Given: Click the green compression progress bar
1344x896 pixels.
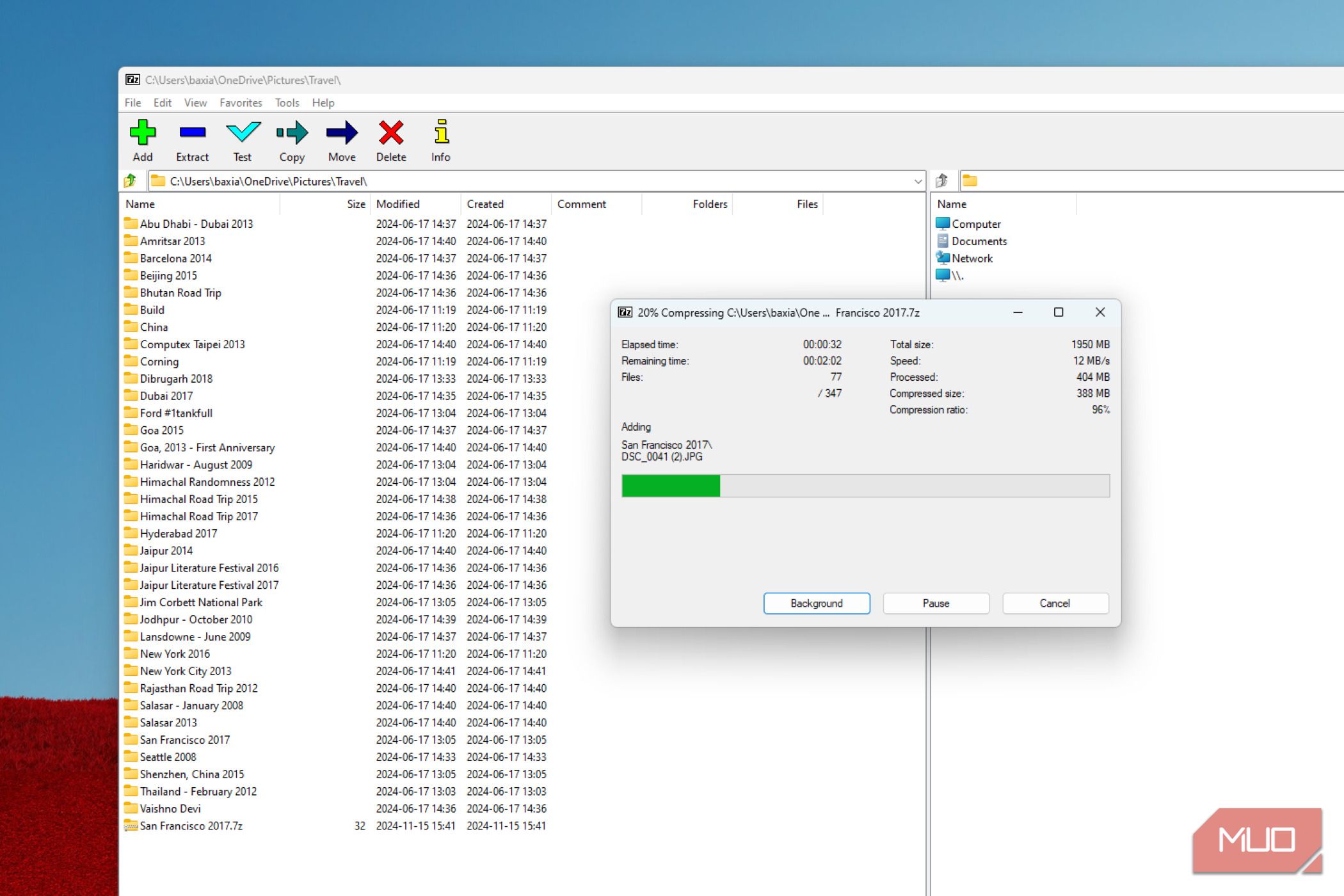Looking at the screenshot, I should [671, 486].
